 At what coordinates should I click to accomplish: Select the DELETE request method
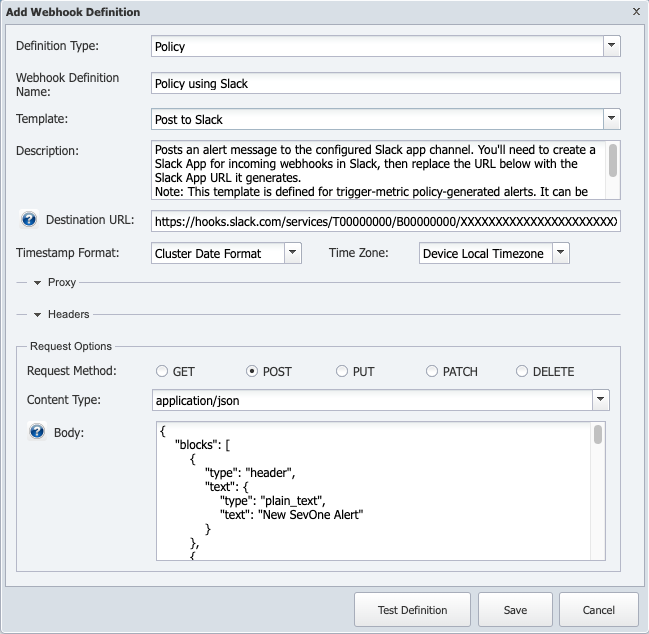click(x=522, y=371)
